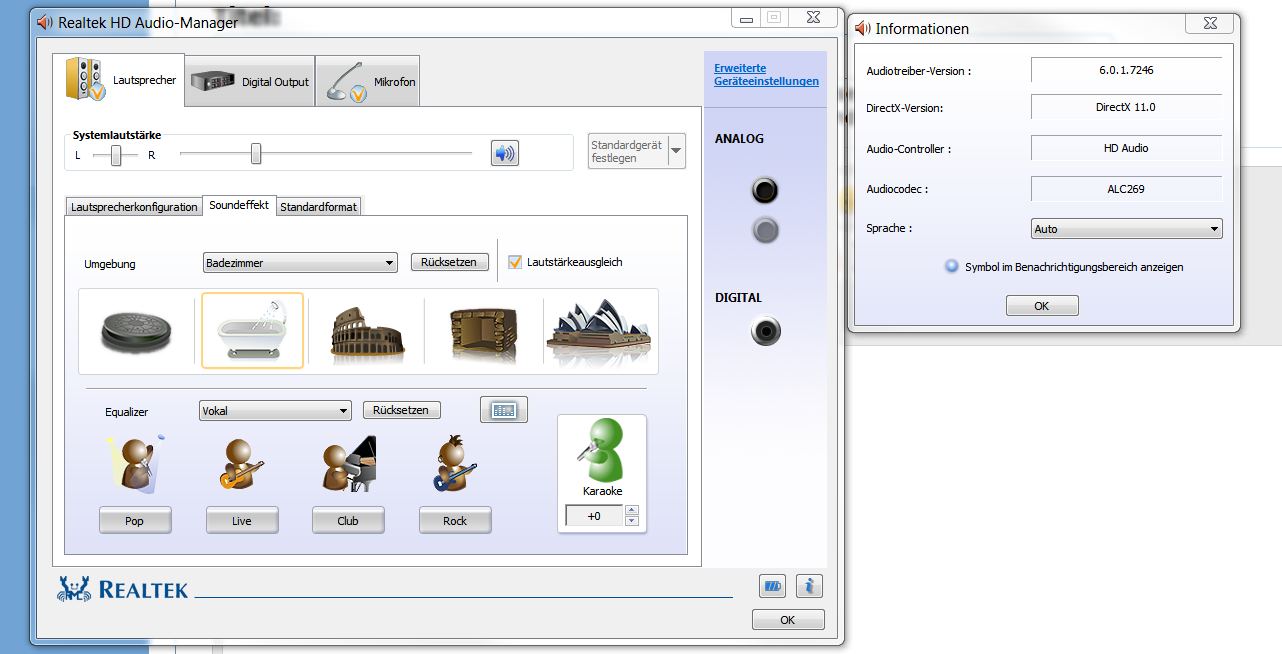Reset the Umgebung with Rücksetzen

[450, 262]
